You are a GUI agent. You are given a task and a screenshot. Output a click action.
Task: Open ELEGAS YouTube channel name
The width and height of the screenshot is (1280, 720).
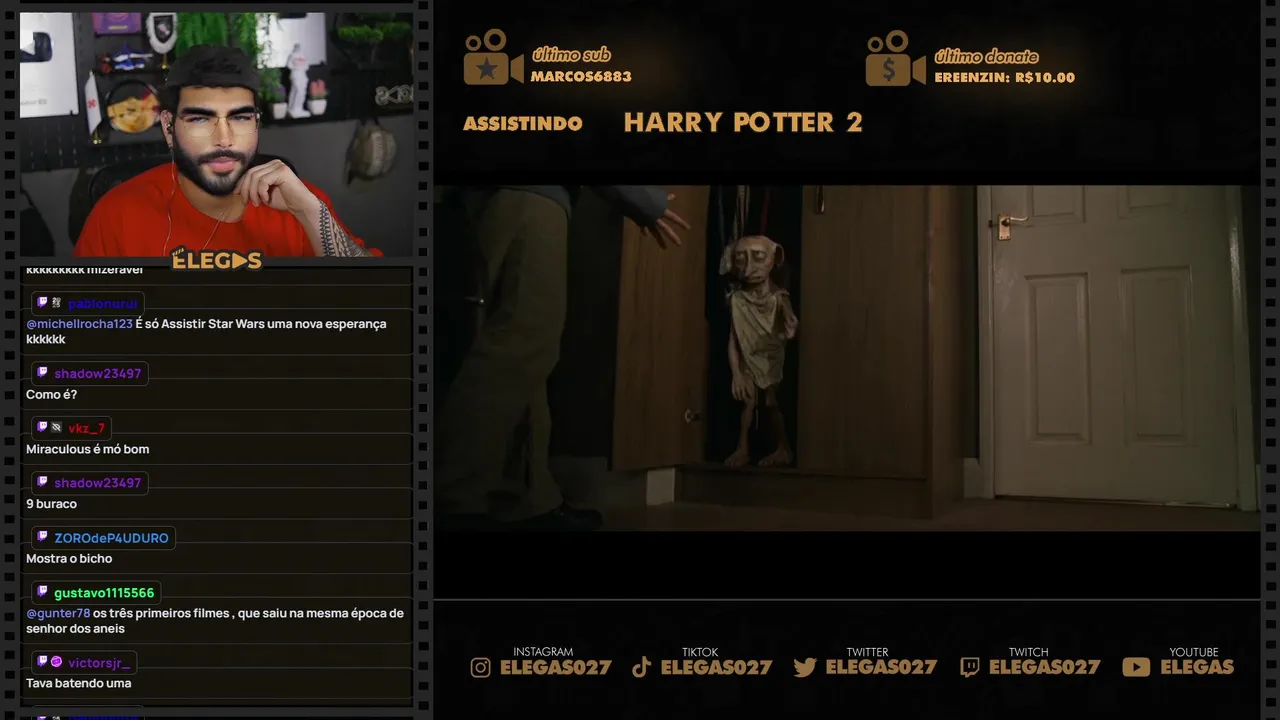coord(1197,667)
